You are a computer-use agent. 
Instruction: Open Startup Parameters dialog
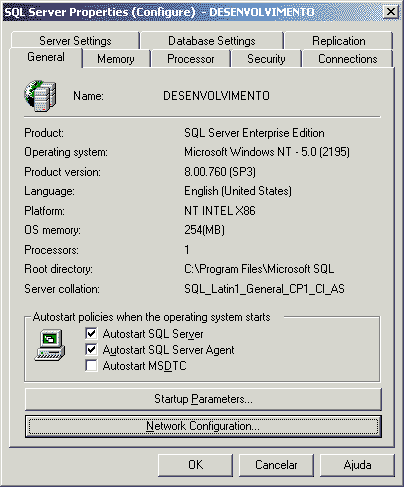tap(203, 399)
